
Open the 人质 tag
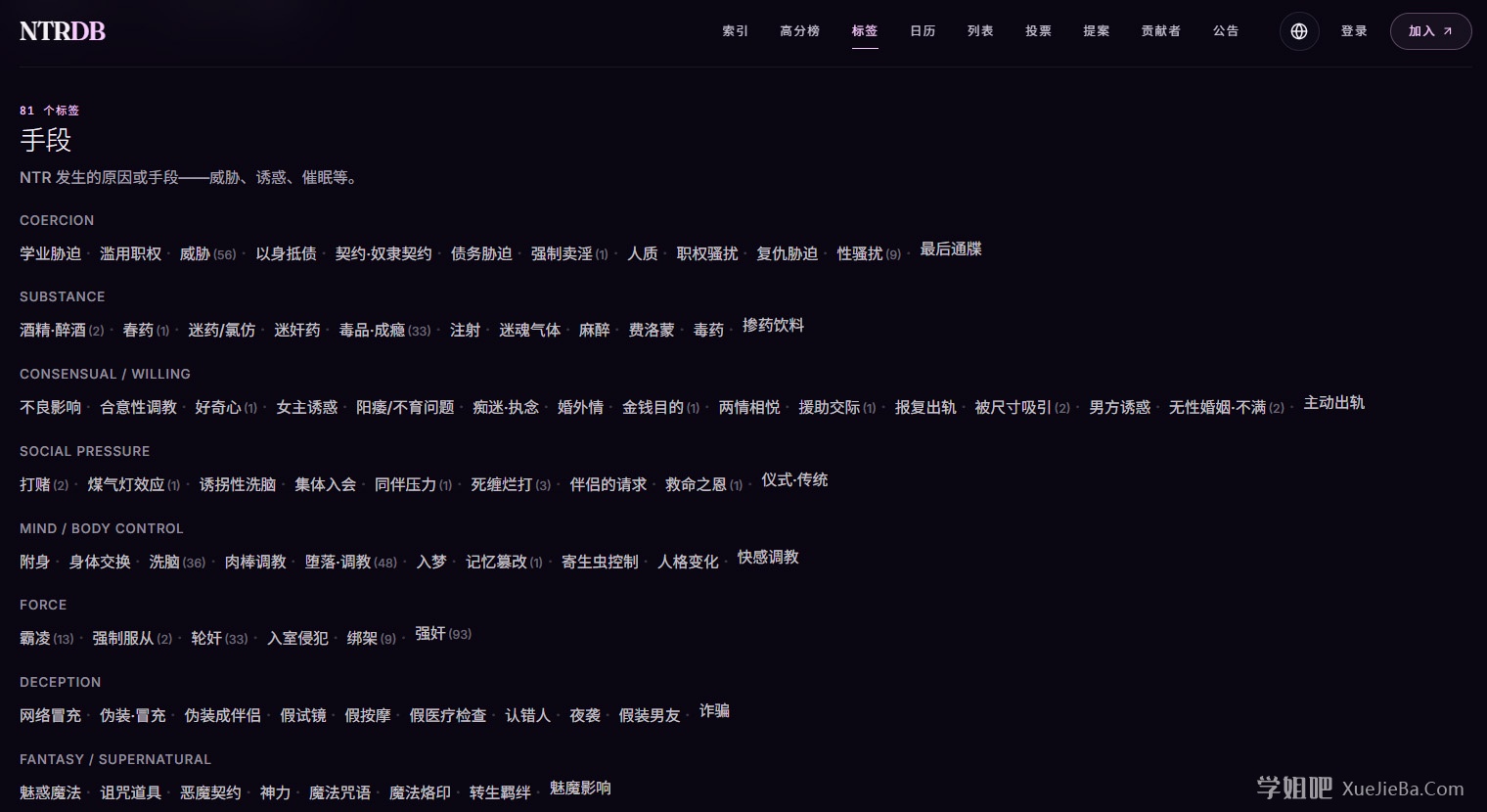point(643,253)
